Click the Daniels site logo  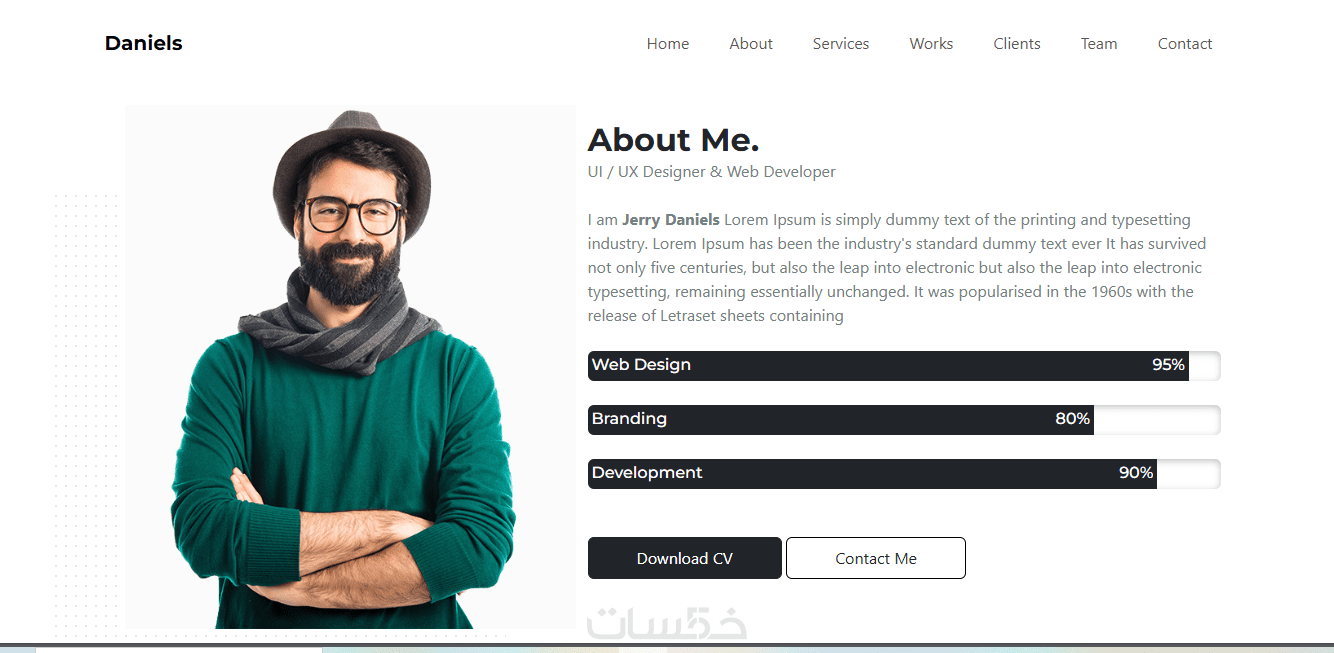click(143, 43)
